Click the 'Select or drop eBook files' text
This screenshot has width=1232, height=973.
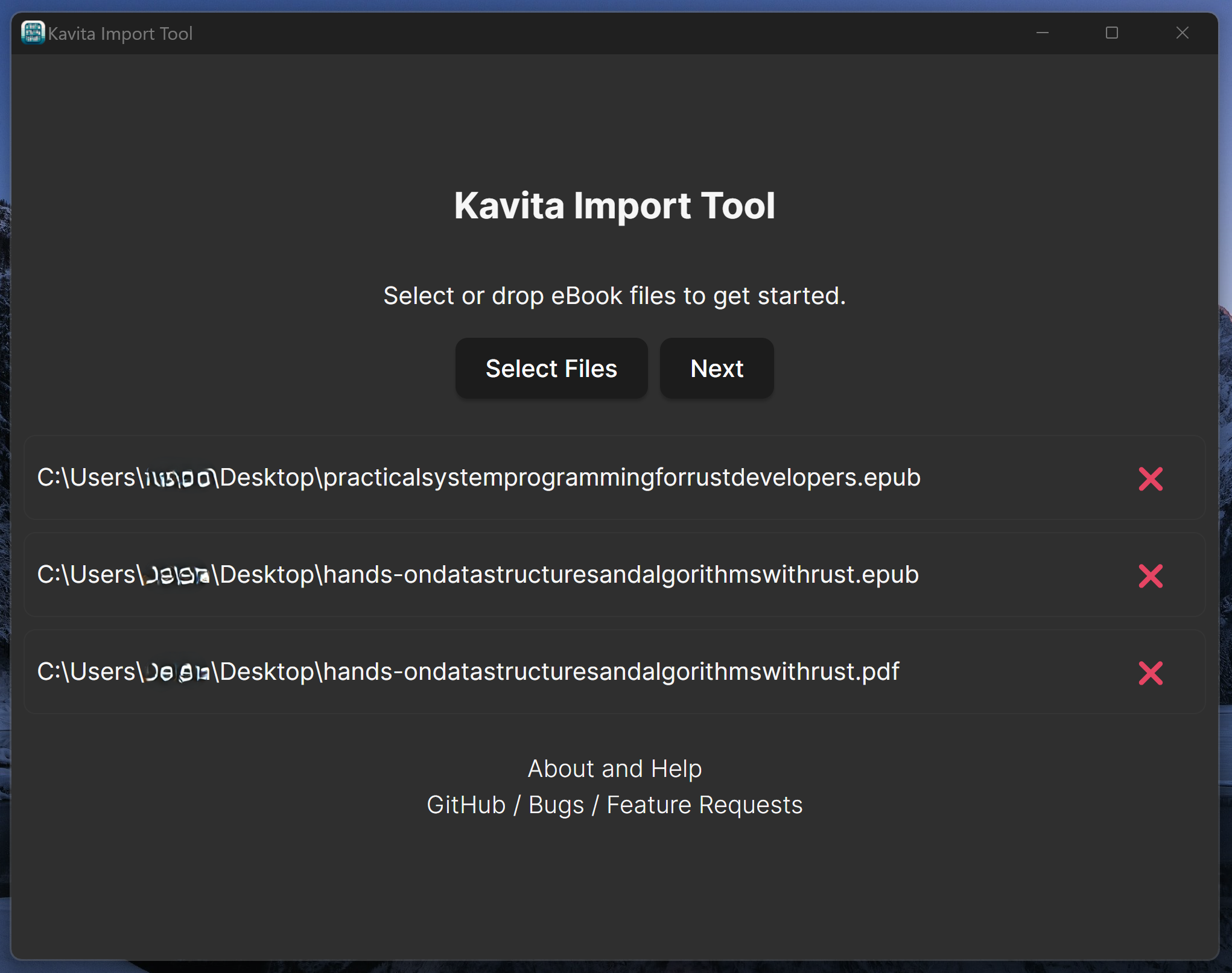[614, 296]
